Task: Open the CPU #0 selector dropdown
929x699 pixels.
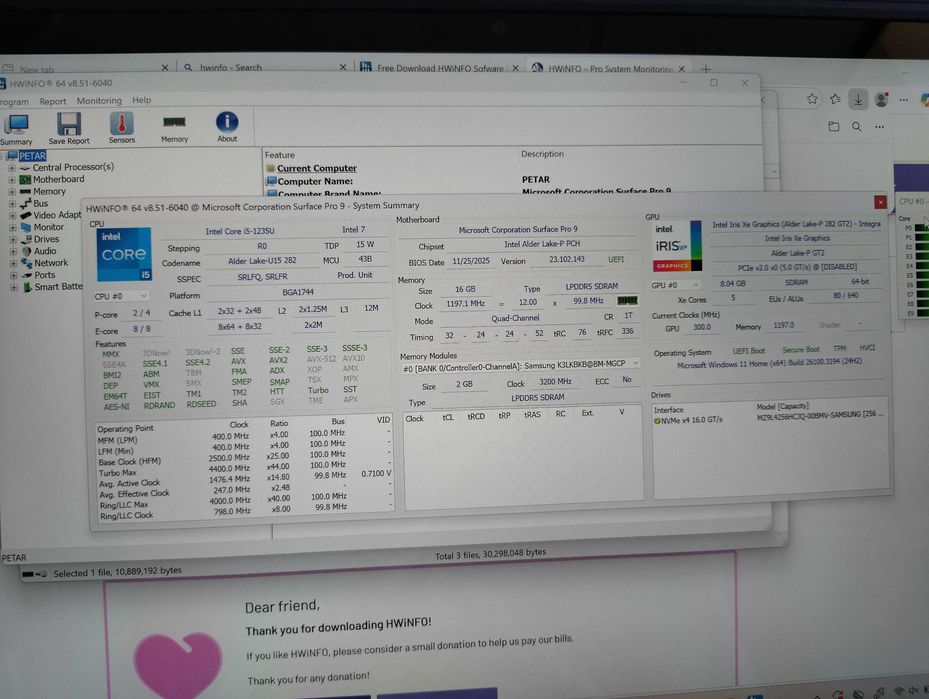Action: 121,296
